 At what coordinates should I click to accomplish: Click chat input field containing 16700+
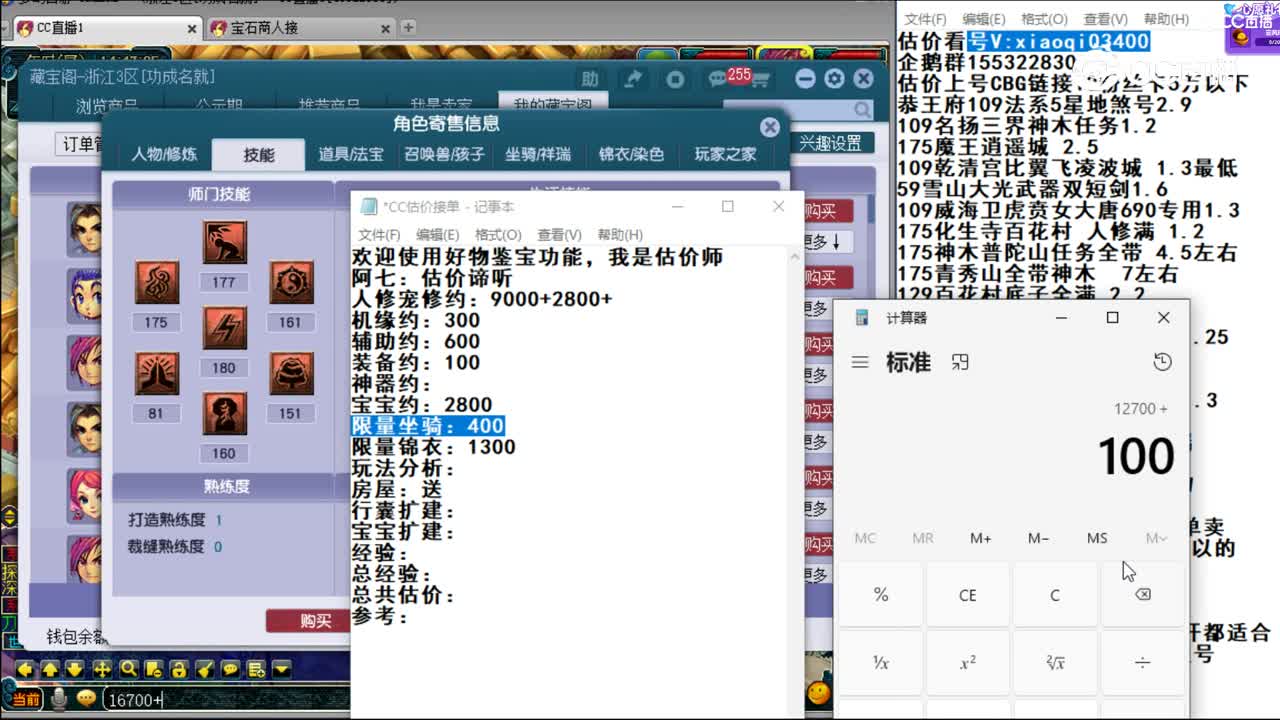pyautogui.click(x=225, y=700)
